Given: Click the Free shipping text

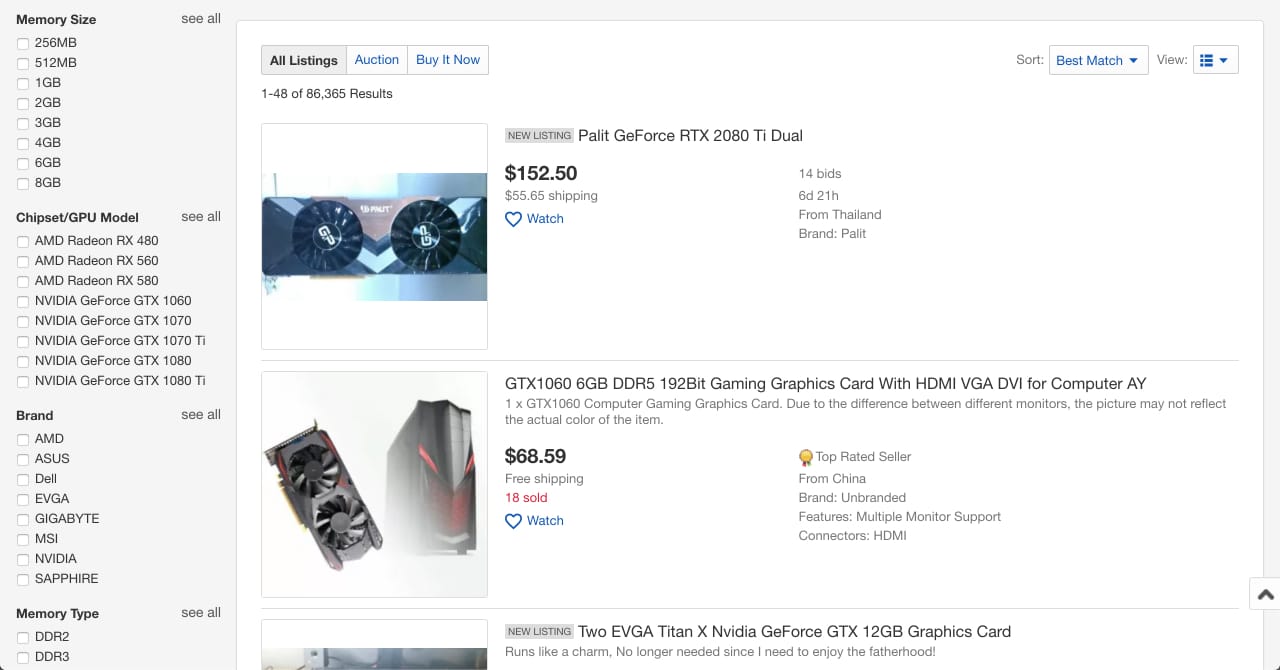Looking at the screenshot, I should coord(544,479).
